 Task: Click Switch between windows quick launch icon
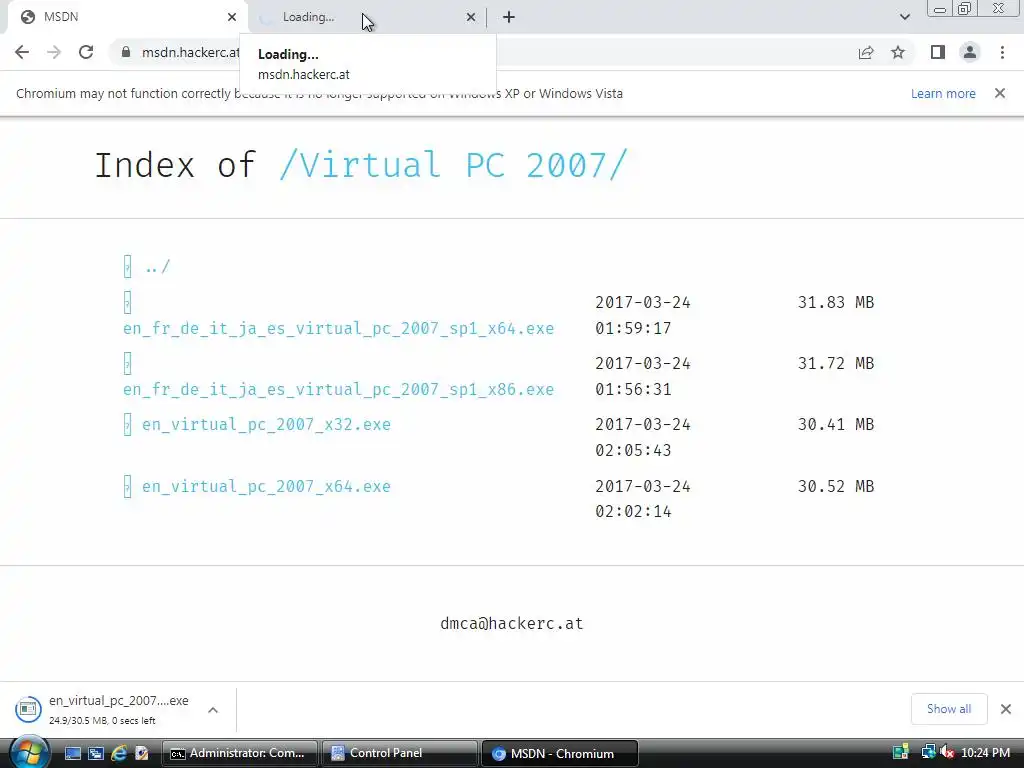coord(95,754)
